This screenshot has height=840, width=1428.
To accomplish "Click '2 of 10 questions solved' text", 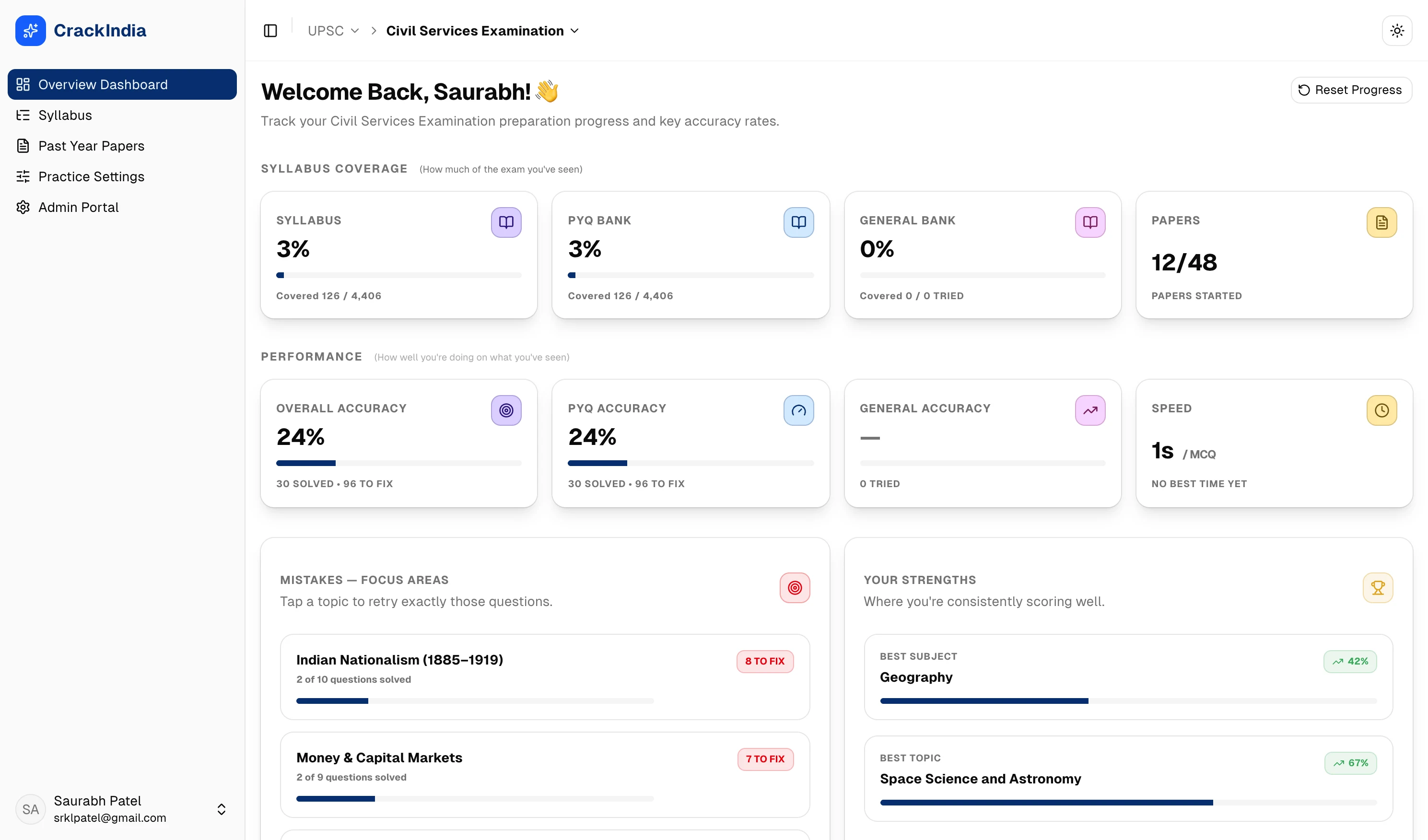I will 353,679.
